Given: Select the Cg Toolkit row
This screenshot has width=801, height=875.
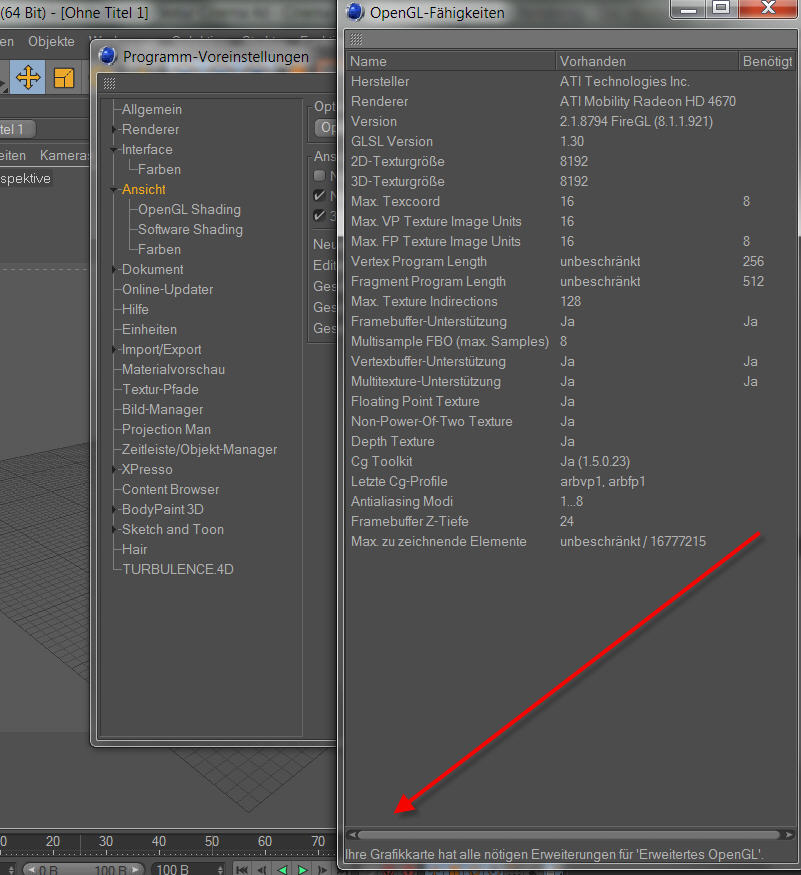Looking at the screenshot, I should (571, 461).
